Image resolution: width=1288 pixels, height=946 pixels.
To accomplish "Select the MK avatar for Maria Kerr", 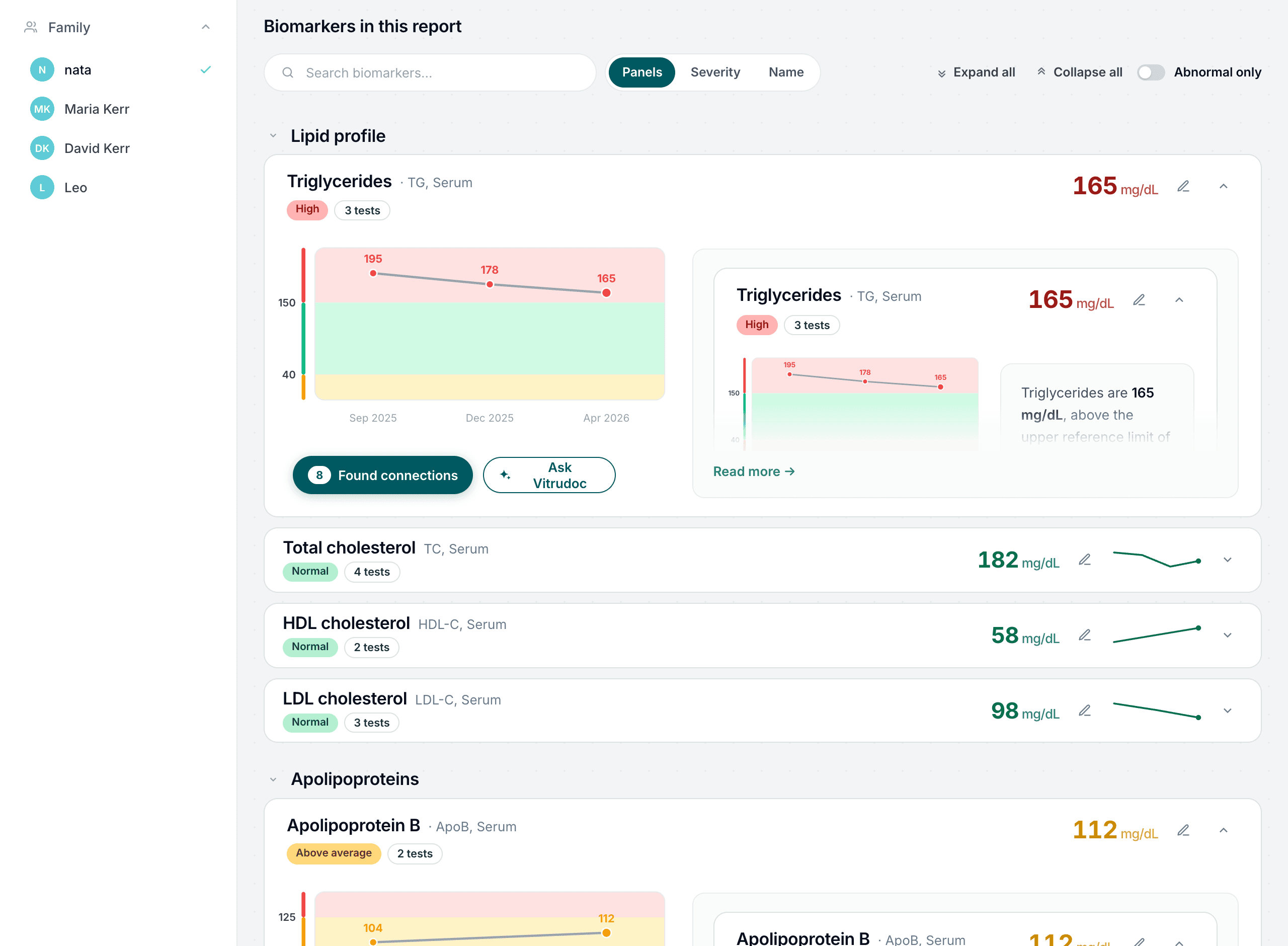I will tap(42, 109).
